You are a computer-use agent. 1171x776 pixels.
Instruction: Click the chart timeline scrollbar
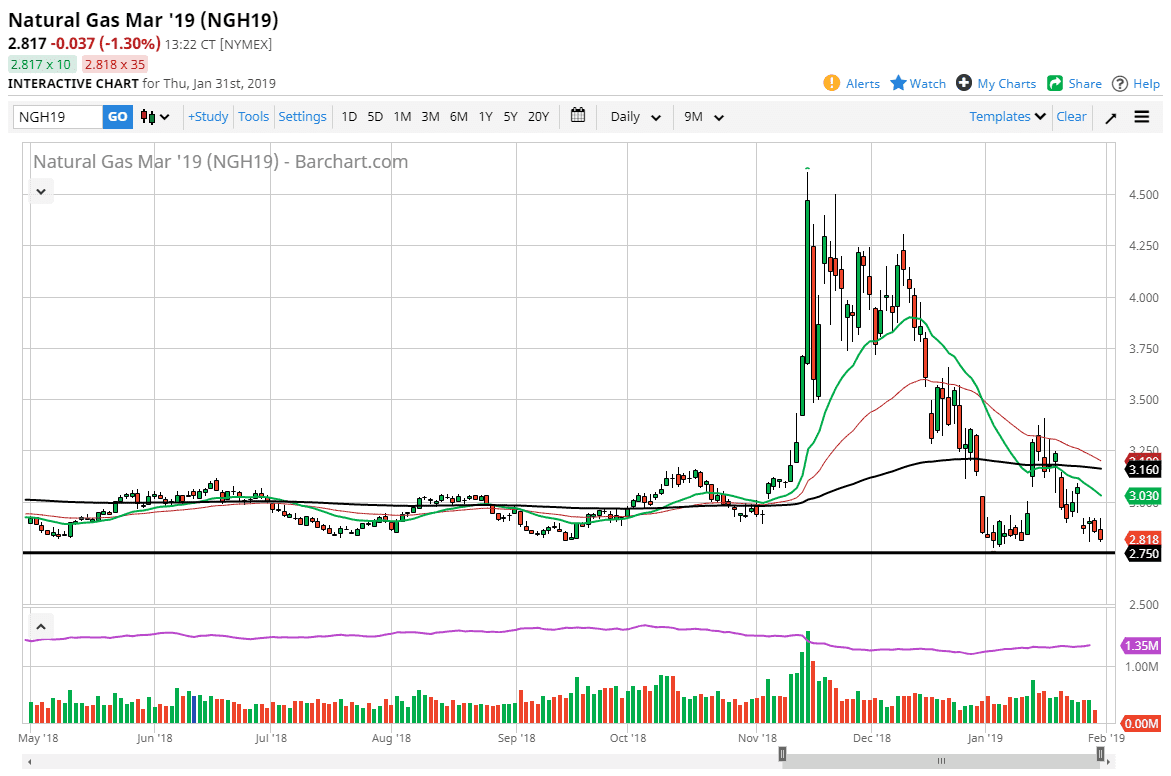click(940, 761)
